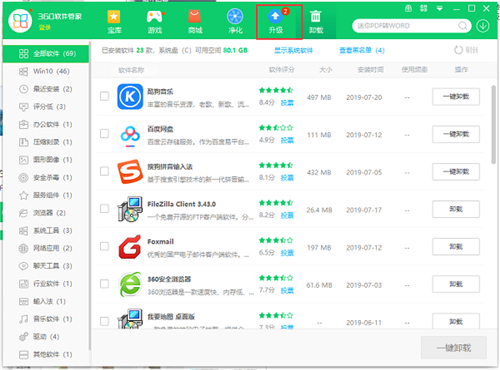Click the skin/theme icon in title bar
The image size is (500, 370).
(x=408, y=8)
